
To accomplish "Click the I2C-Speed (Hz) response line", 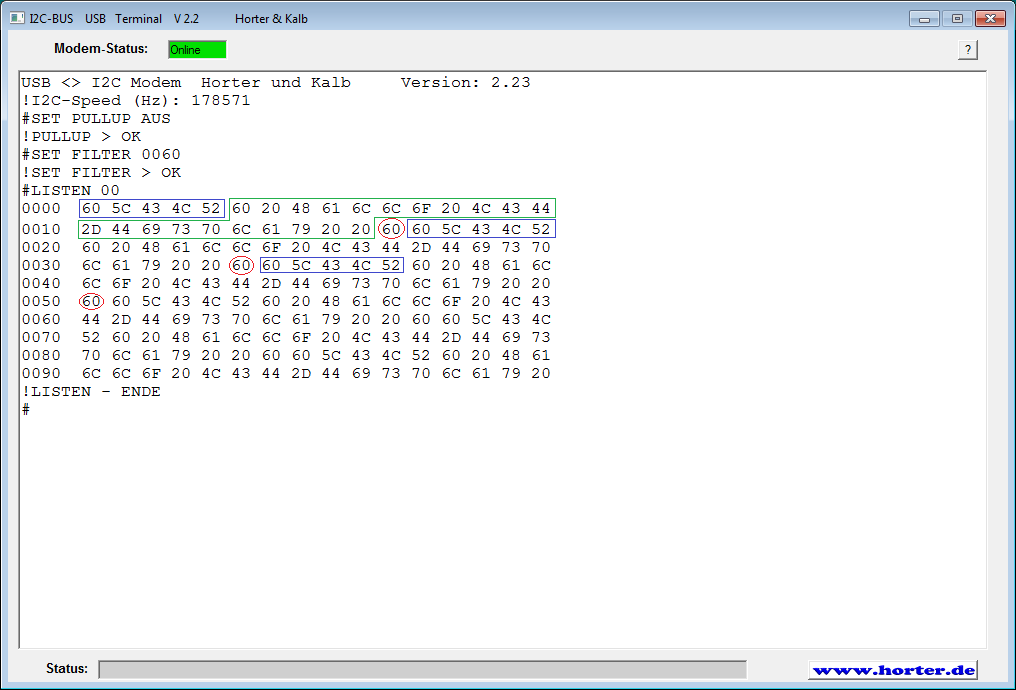I will click(136, 100).
